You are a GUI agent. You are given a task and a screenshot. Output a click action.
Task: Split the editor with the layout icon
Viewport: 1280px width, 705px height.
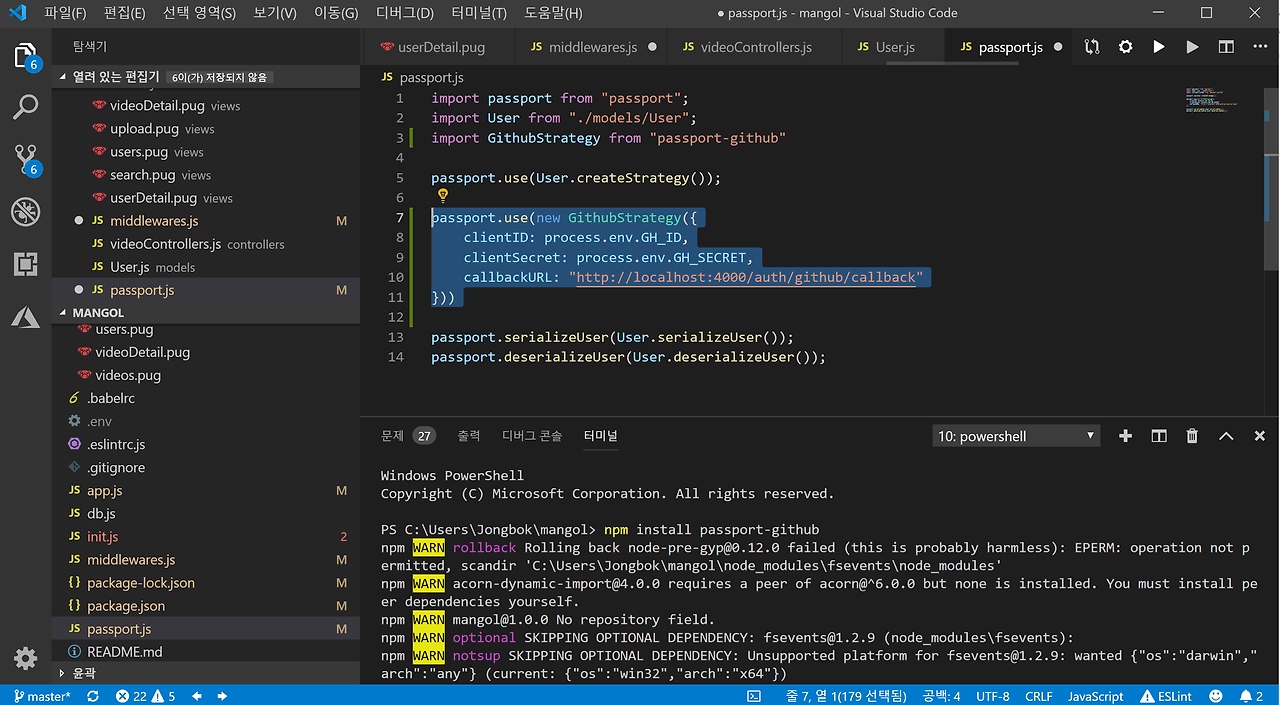1226,47
